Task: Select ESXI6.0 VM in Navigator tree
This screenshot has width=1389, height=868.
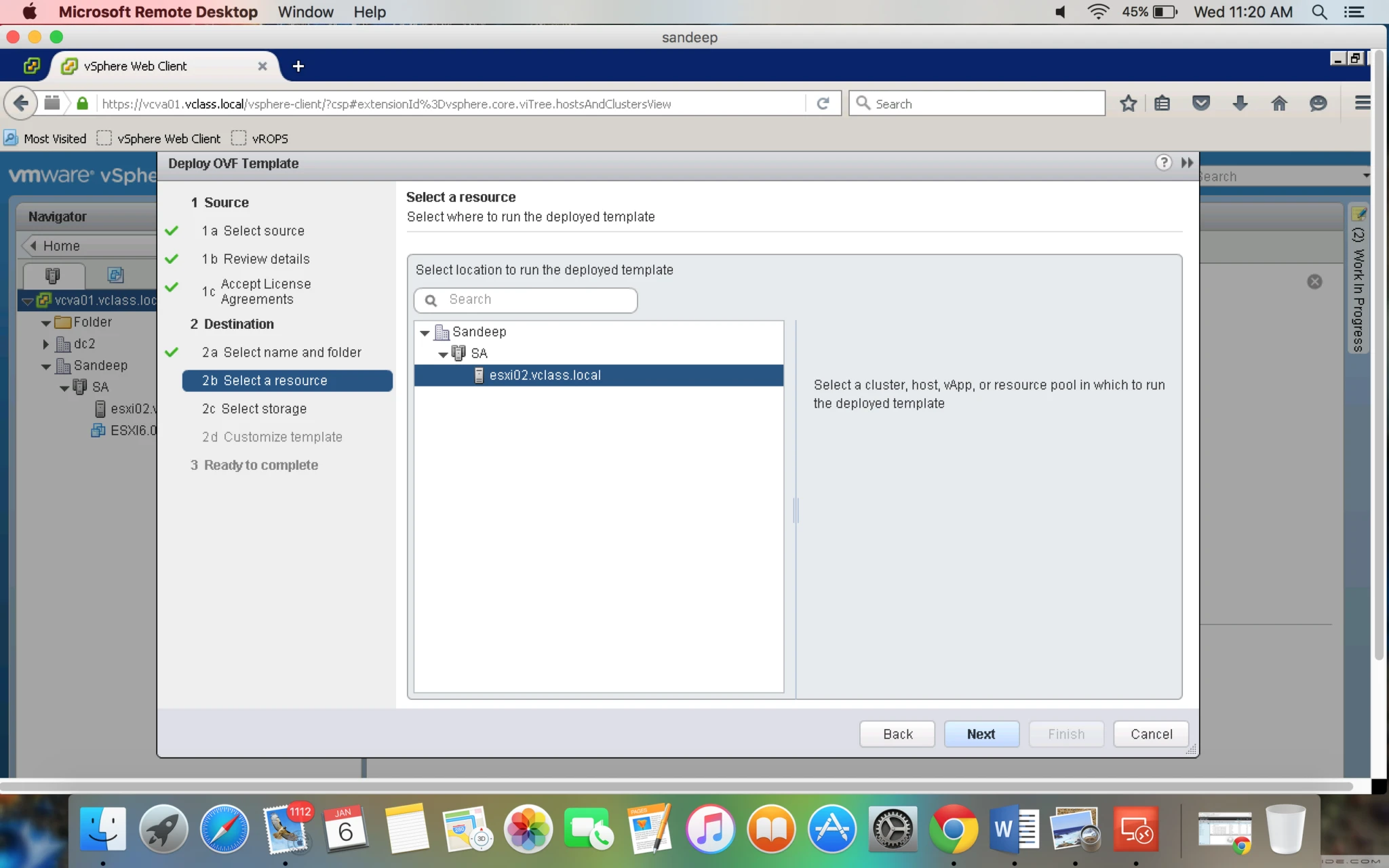Action: pos(125,431)
